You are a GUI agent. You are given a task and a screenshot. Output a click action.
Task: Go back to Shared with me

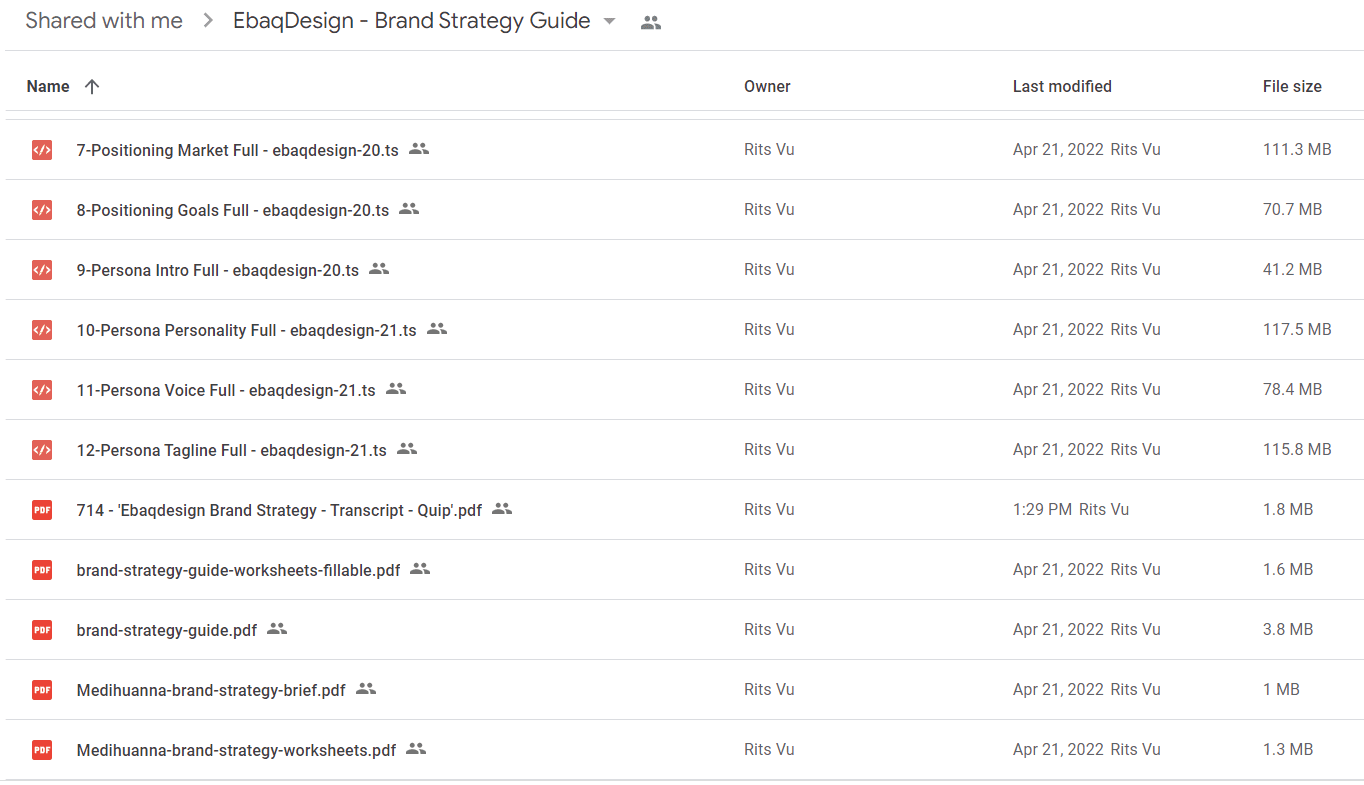[104, 21]
